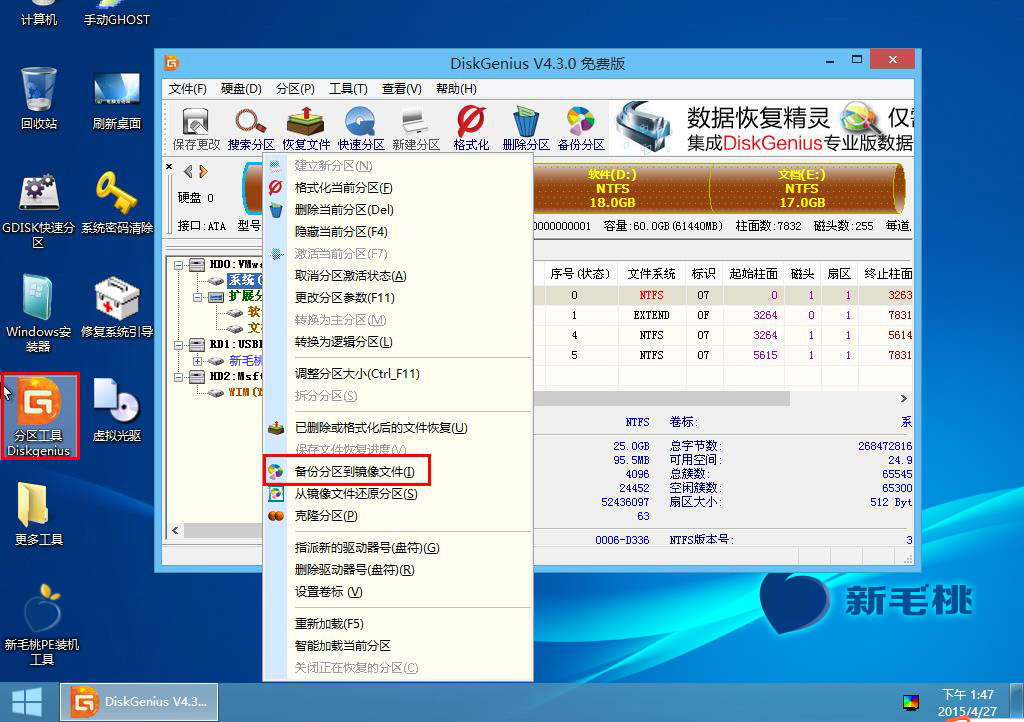This screenshot has width=1024, height=722.
Task: Click the 格式化 format toolbar icon
Action: click(471, 128)
